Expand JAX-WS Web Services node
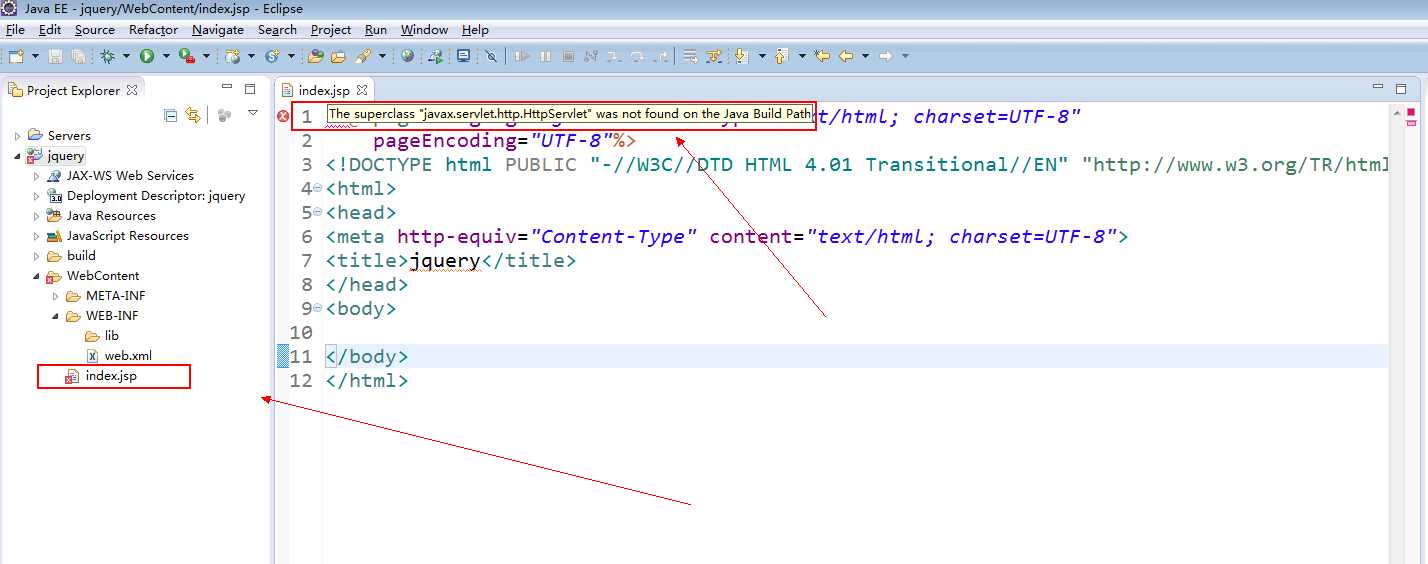The height and width of the screenshot is (564, 1428). [37, 176]
